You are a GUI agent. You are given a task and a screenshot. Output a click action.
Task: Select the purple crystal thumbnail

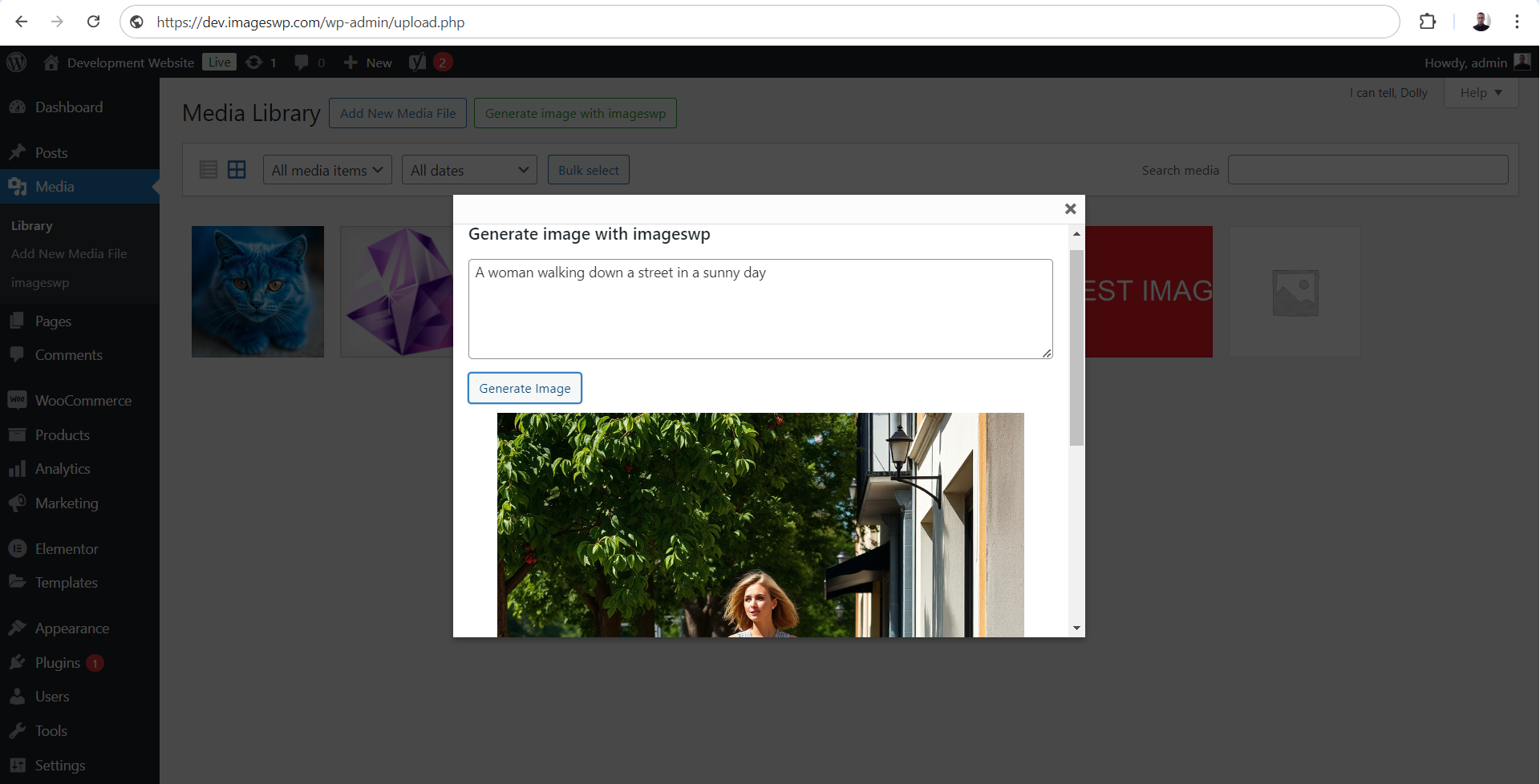point(397,292)
